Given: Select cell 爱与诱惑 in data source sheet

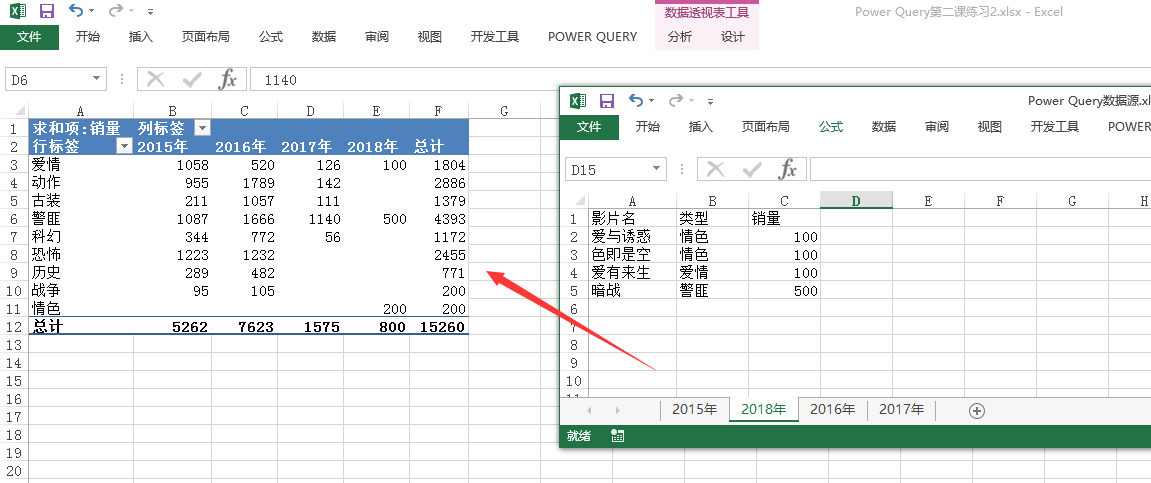Looking at the screenshot, I should [633, 236].
